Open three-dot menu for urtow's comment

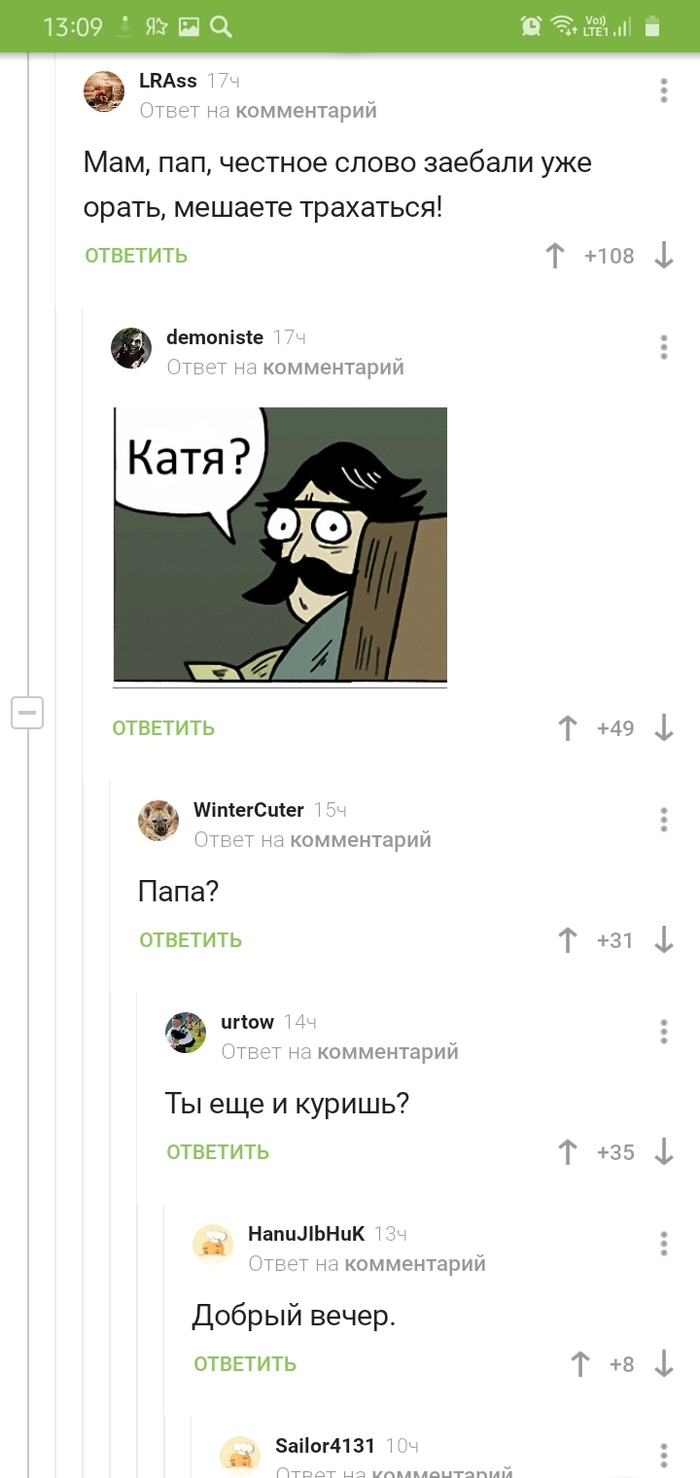pyautogui.click(x=664, y=1031)
